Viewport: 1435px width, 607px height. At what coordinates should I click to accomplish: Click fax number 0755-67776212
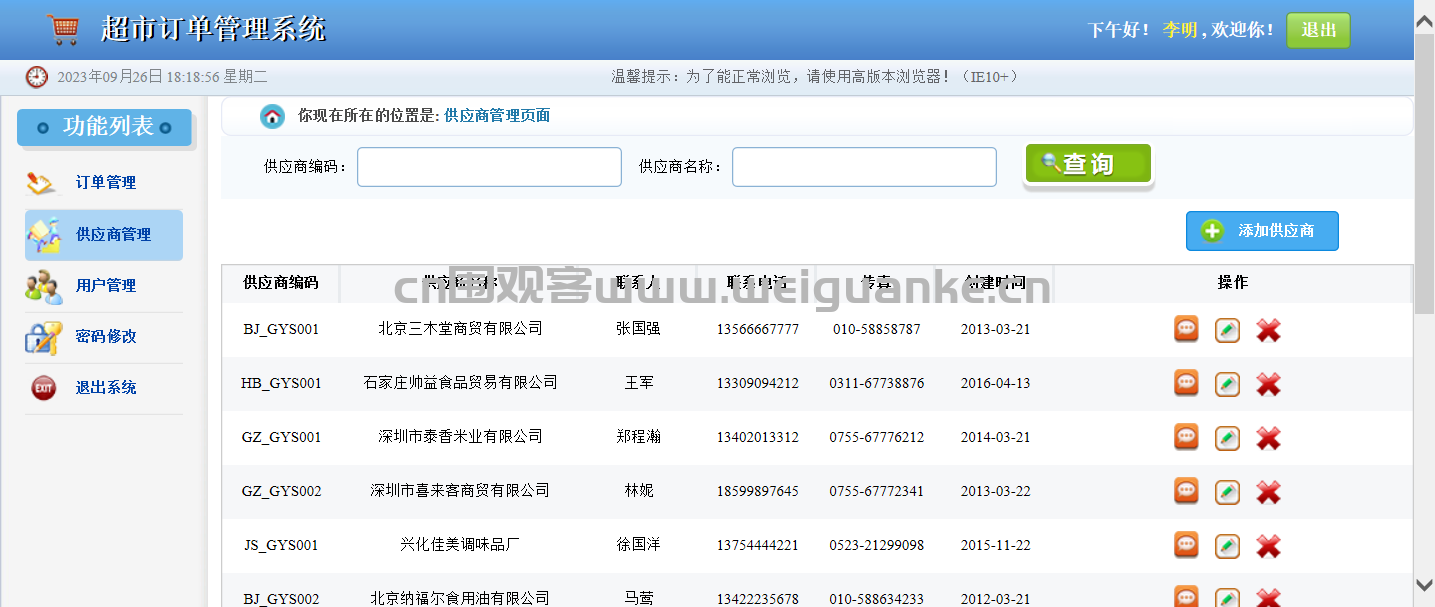[x=877, y=437]
